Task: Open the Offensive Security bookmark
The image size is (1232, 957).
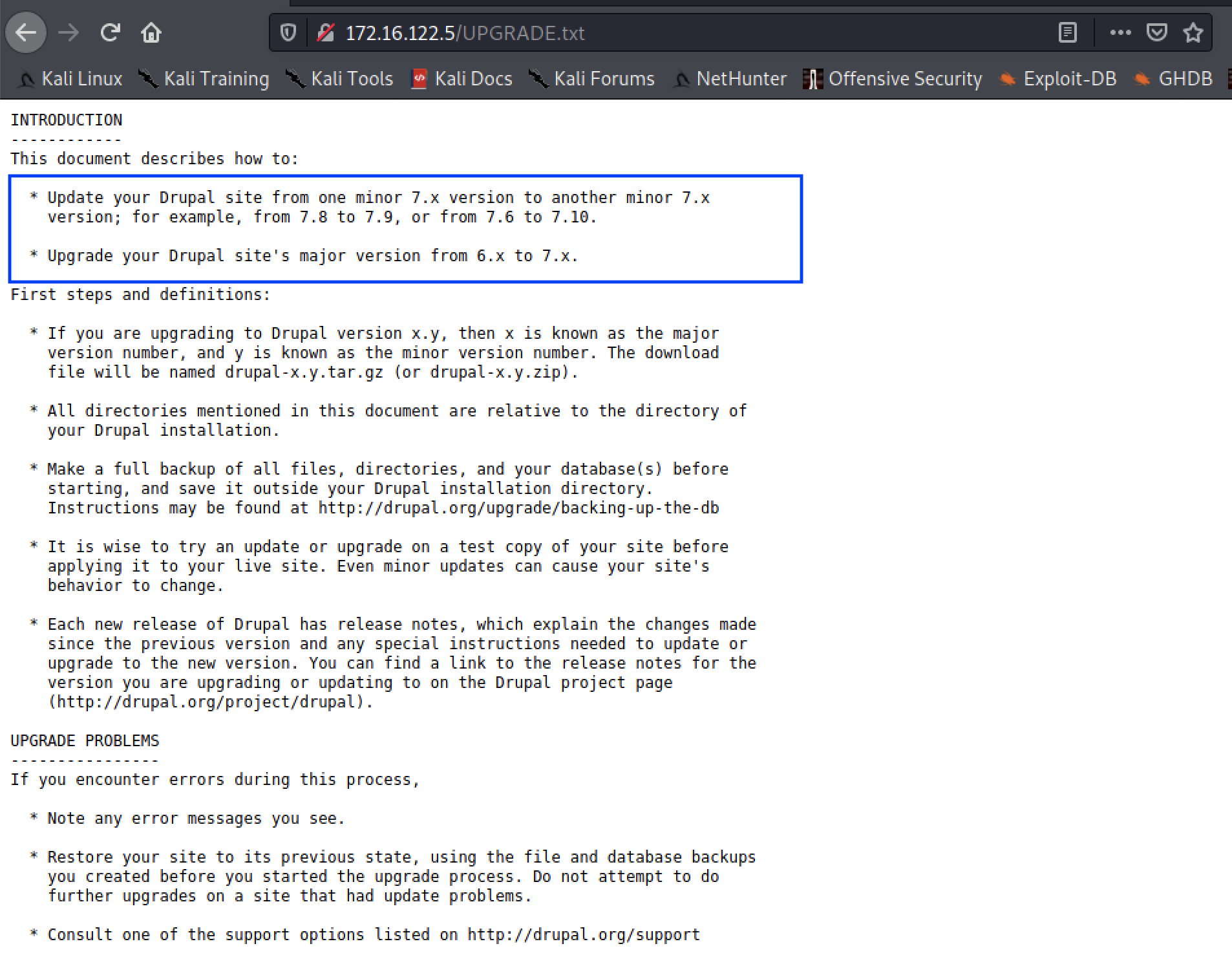Action: click(x=893, y=79)
